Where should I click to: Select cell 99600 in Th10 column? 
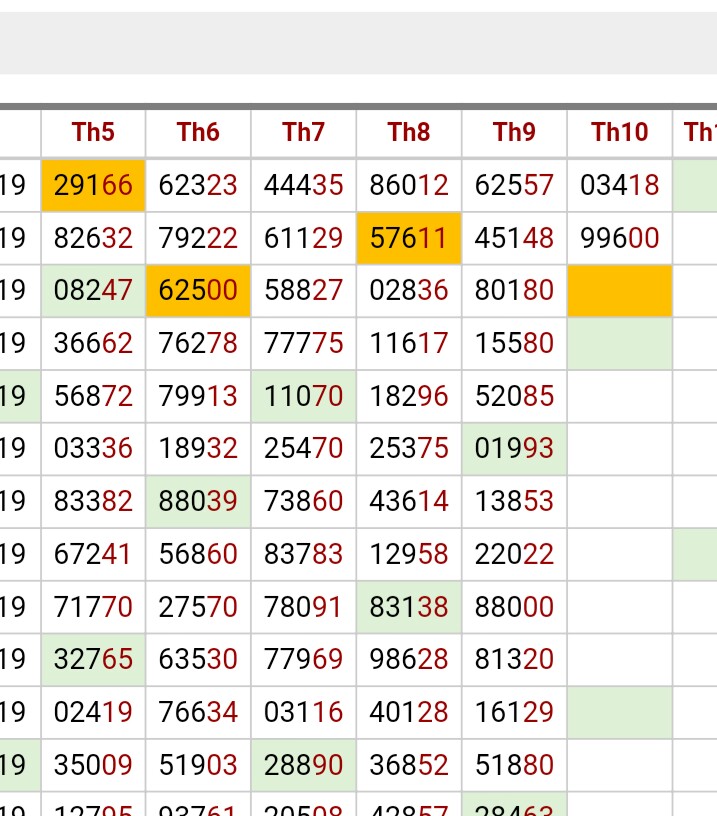619,238
